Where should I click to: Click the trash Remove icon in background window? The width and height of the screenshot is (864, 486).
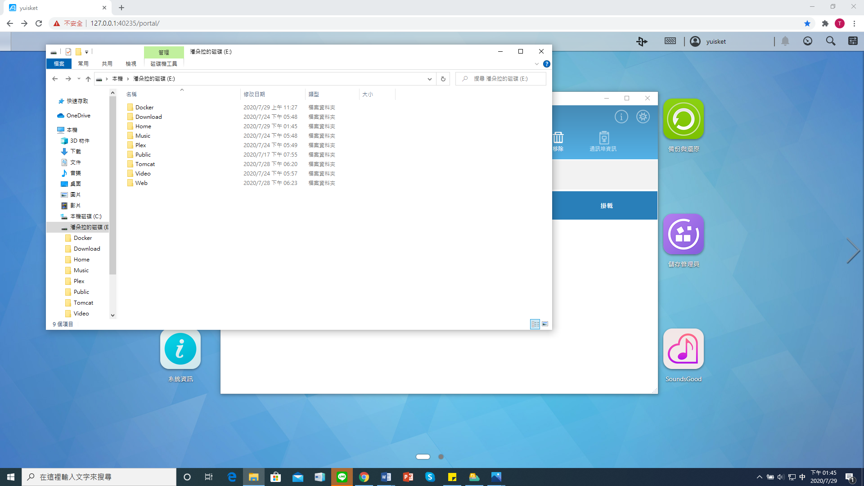558,141
